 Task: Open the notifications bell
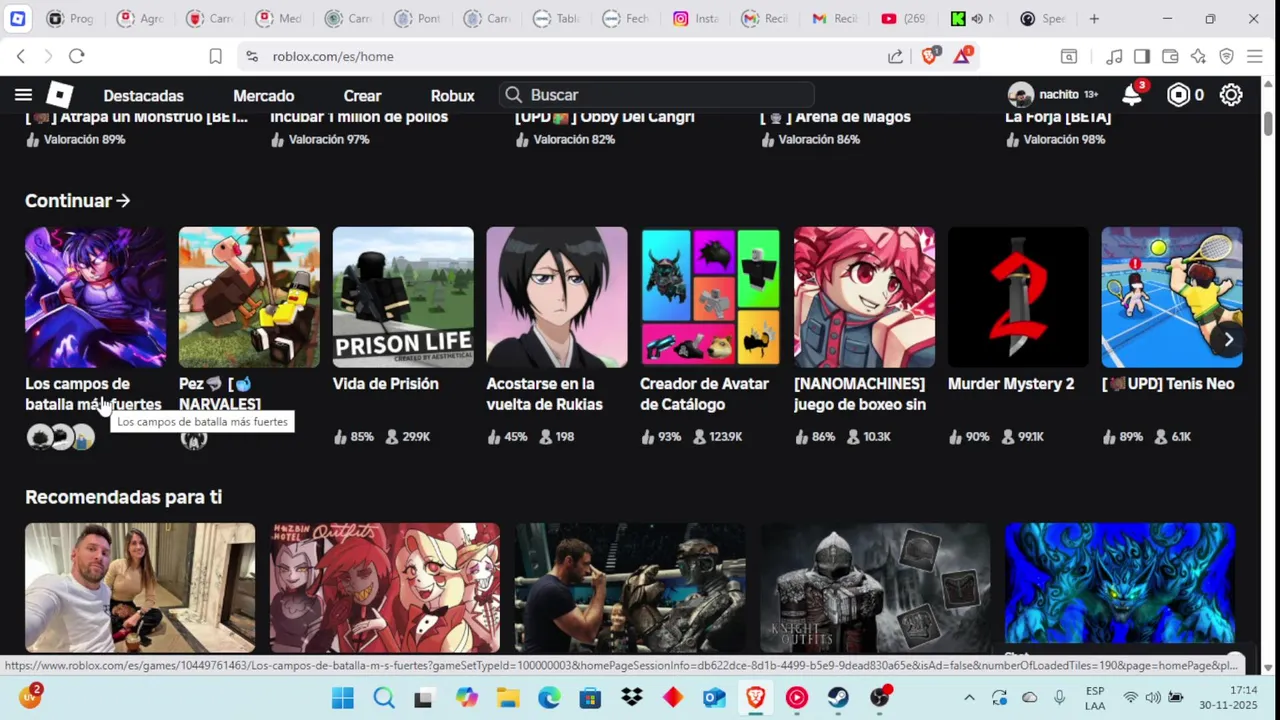[x=1132, y=95]
